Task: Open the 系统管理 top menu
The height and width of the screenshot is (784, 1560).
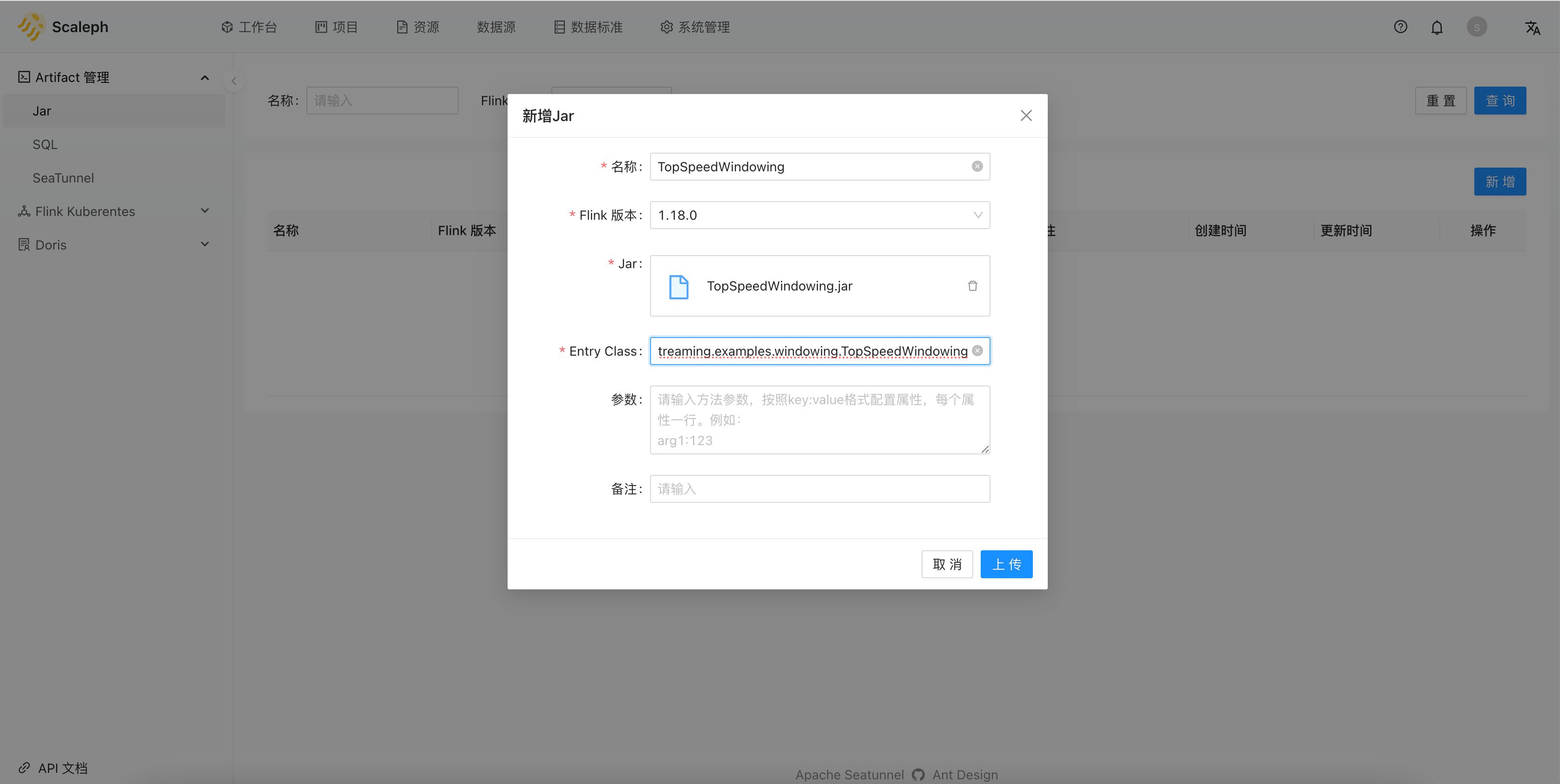Action: click(x=695, y=27)
